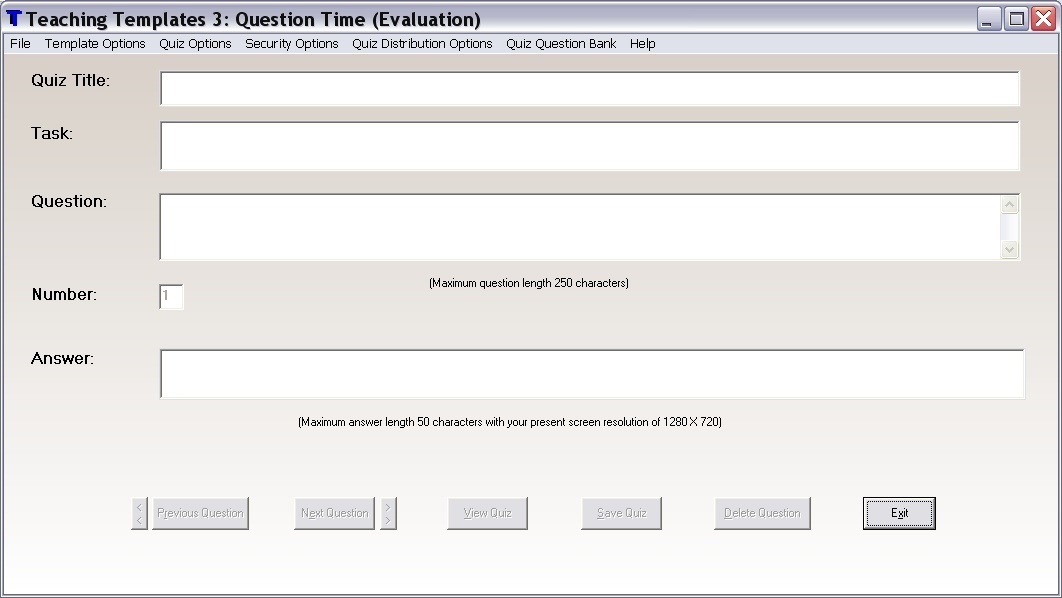
Task: Jump to last question with double-right arrow
Action: pyautogui.click(x=388, y=513)
